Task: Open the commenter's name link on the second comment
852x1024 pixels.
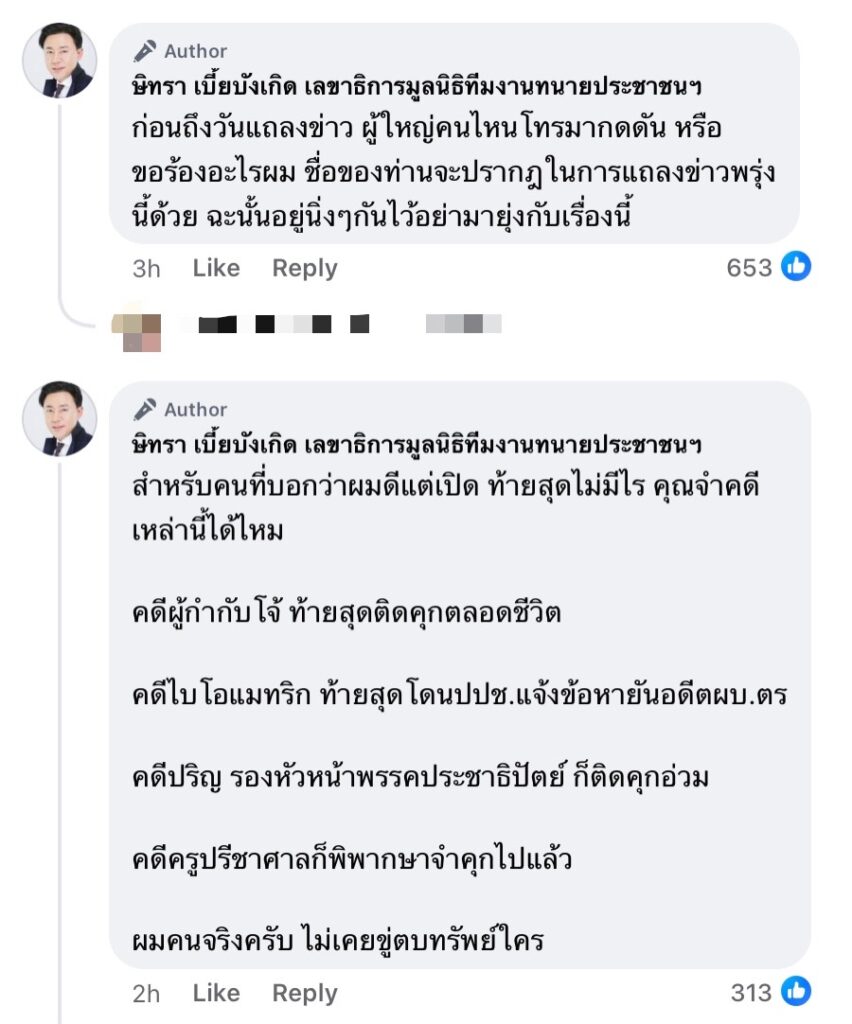Action: coord(423,444)
